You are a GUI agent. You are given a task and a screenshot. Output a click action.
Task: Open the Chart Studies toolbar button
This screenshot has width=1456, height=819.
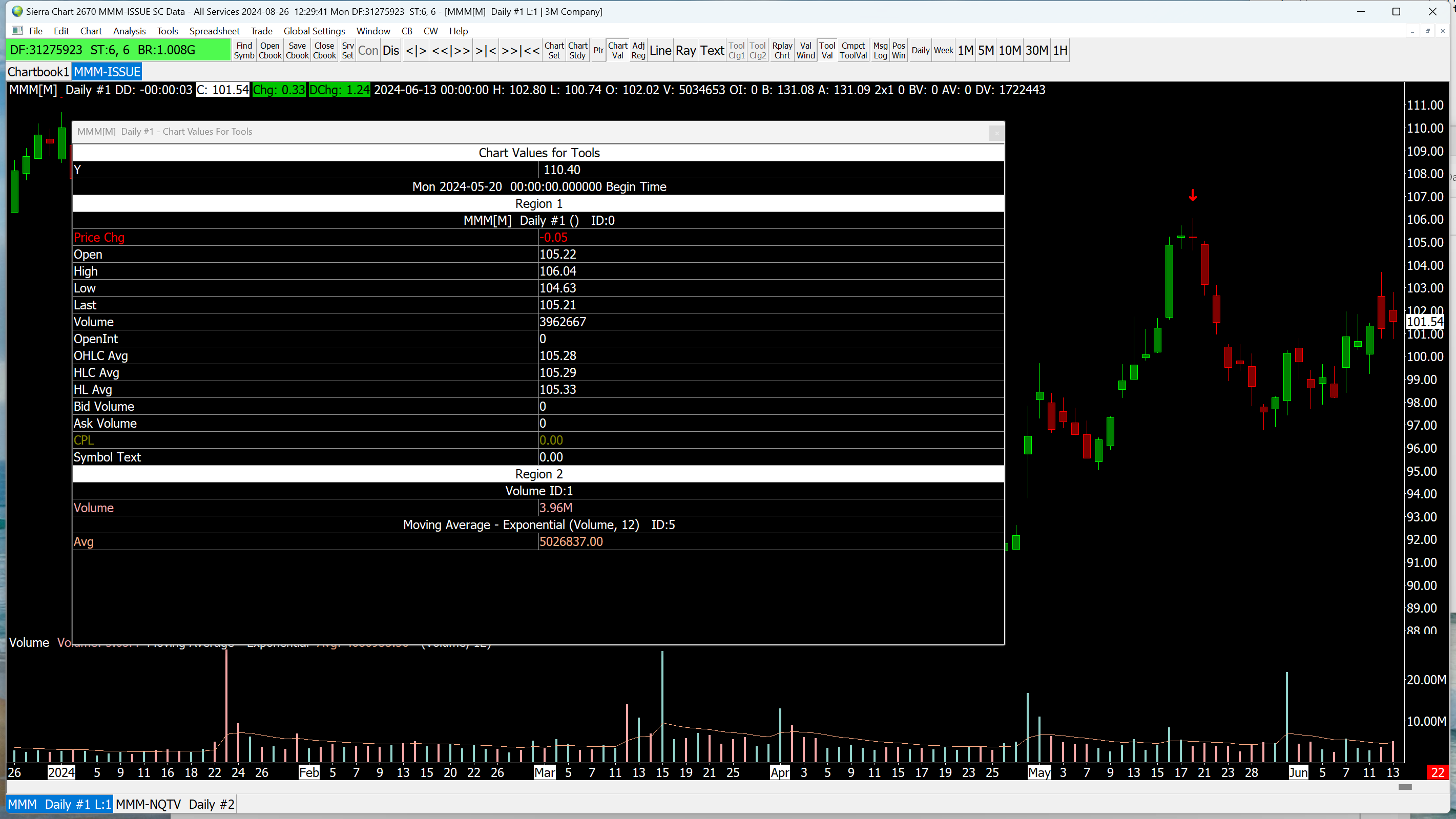577,50
